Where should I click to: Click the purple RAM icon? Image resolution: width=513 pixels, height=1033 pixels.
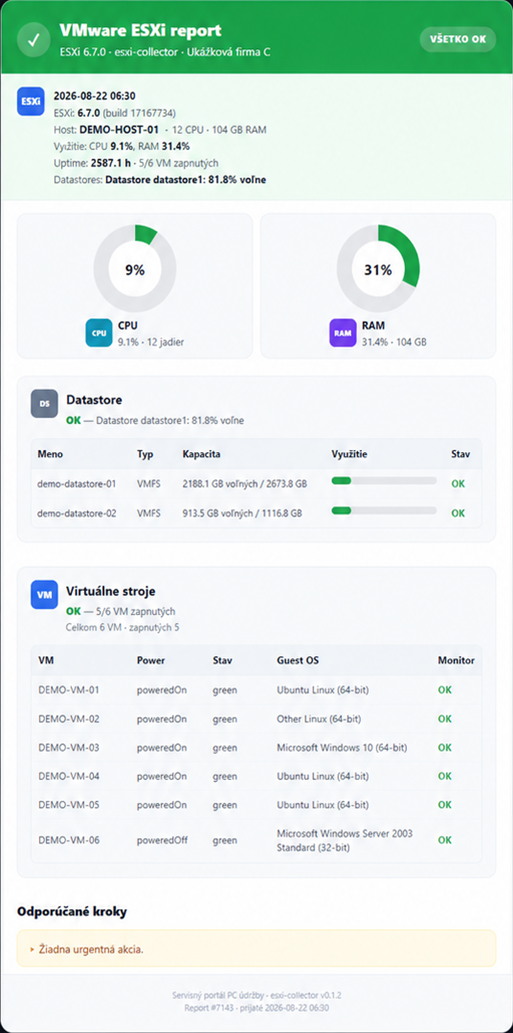click(342, 333)
